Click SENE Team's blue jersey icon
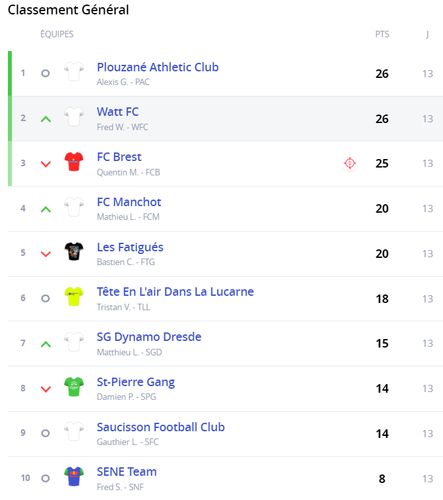The height and width of the screenshot is (500, 443). point(74,476)
